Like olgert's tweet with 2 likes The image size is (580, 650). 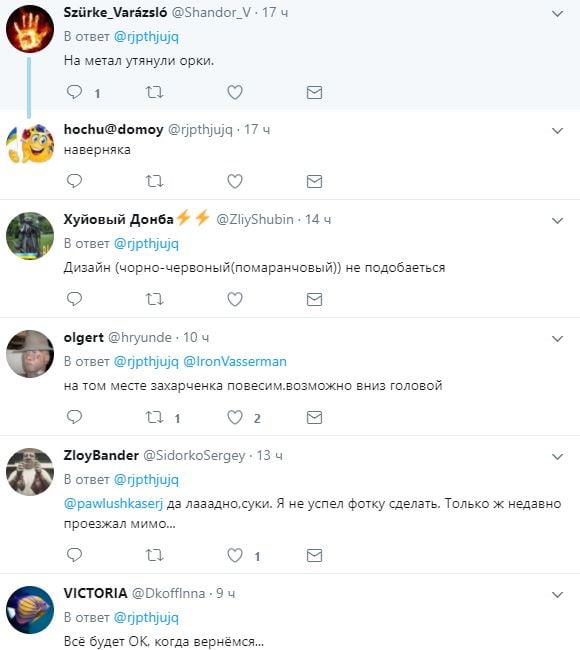[x=235, y=417]
